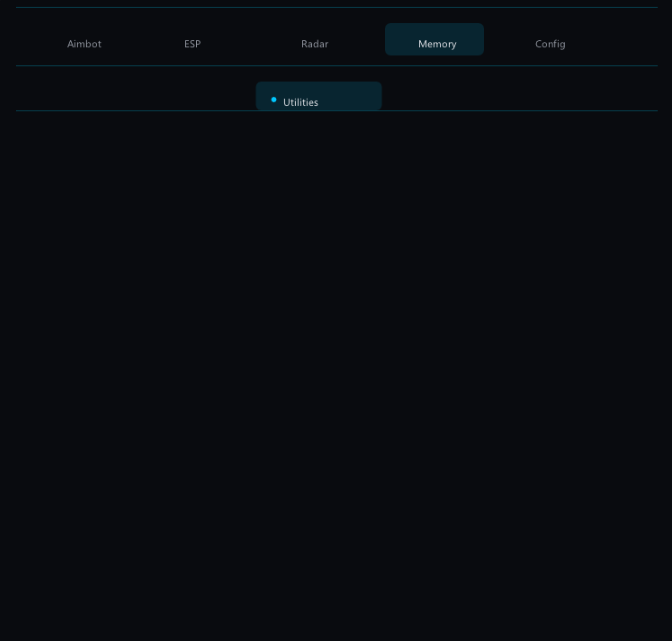Select the Utilities sub-tab
Image resolution: width=672 pixels, height=641 pixels.
[x=318, y=98]
